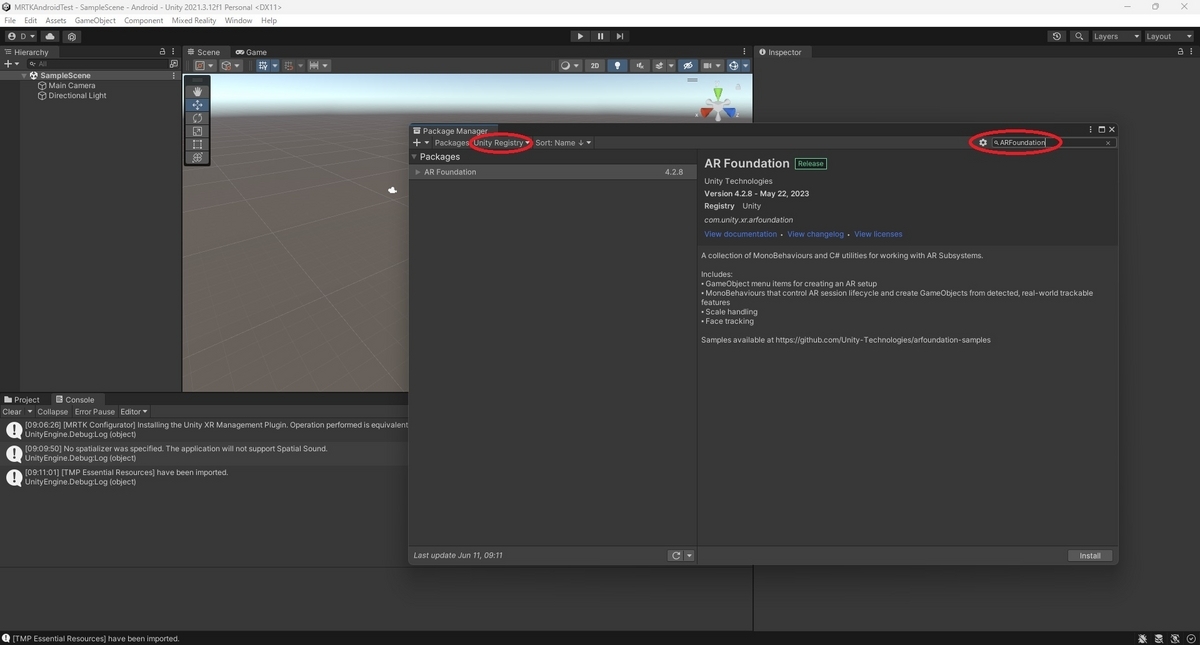
Task: Select the Scale tool in Scene toolbar
Action: (197, 131)
